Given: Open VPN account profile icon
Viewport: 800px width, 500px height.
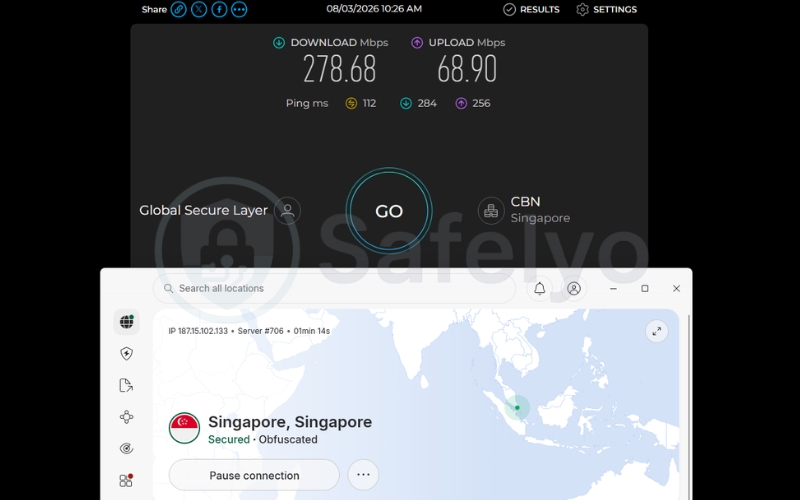Looking at the screenshot, I should tap(573, 288).
